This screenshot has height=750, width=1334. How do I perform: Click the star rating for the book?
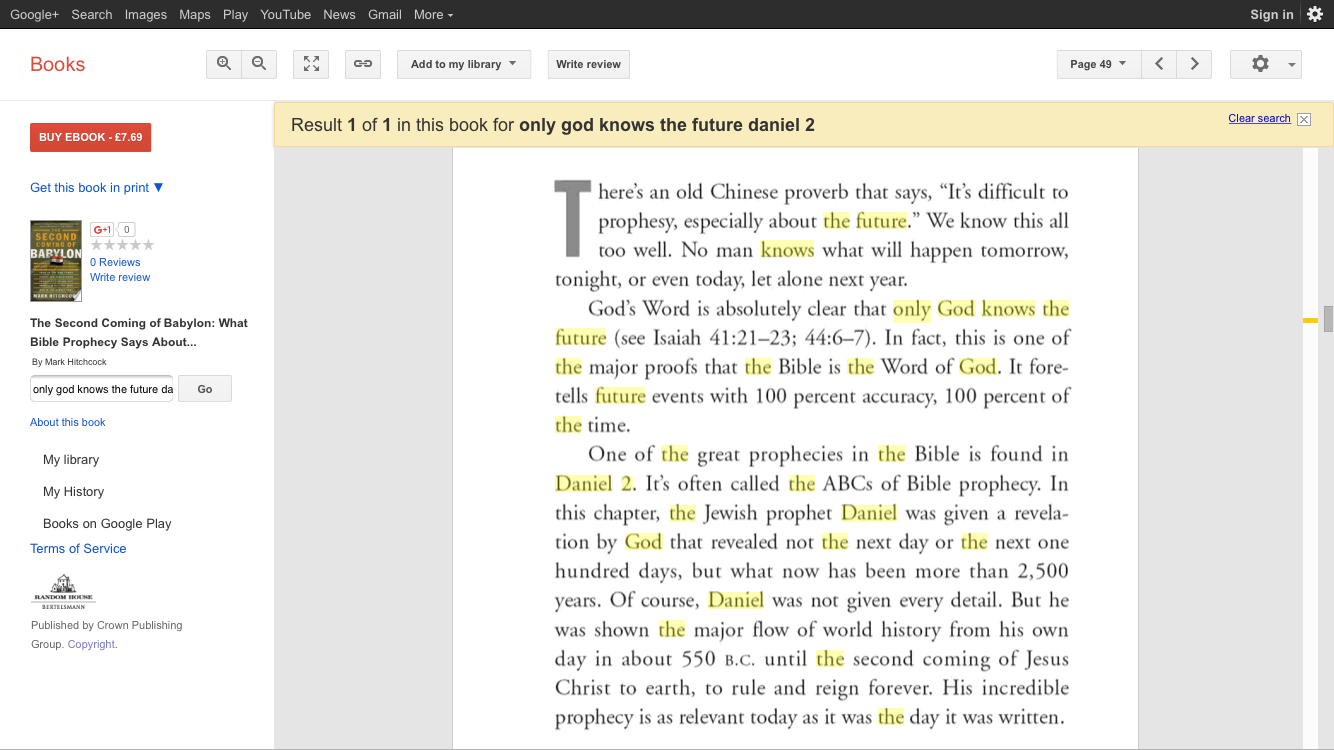[122, 245]
